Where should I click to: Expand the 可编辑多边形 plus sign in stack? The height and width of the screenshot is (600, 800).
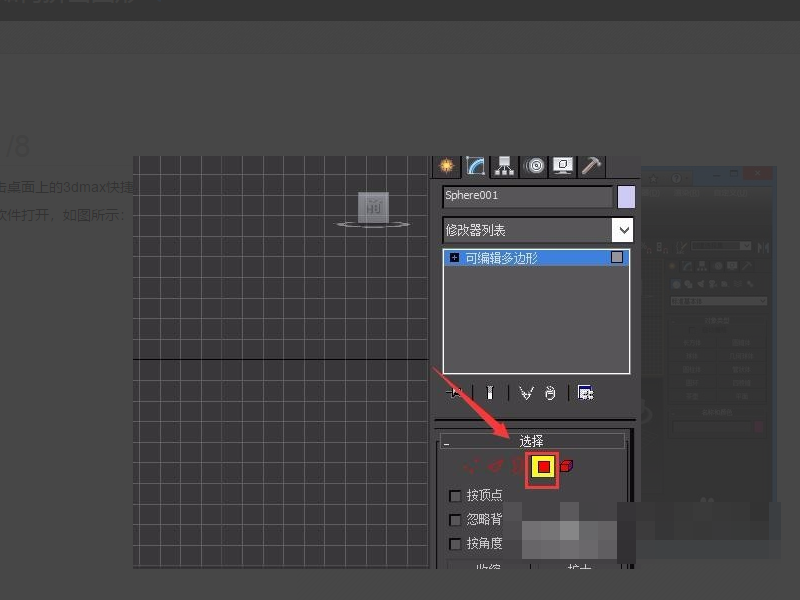(x=454, y=258)
